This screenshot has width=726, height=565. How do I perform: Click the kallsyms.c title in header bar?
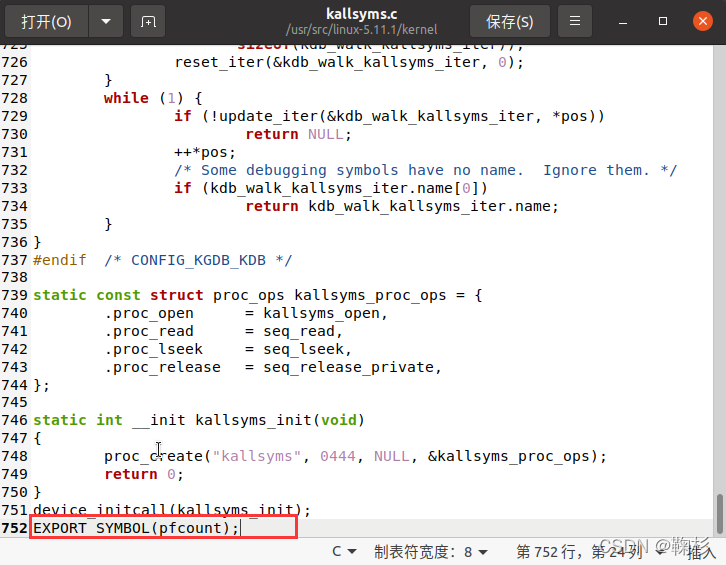(362, 13)
